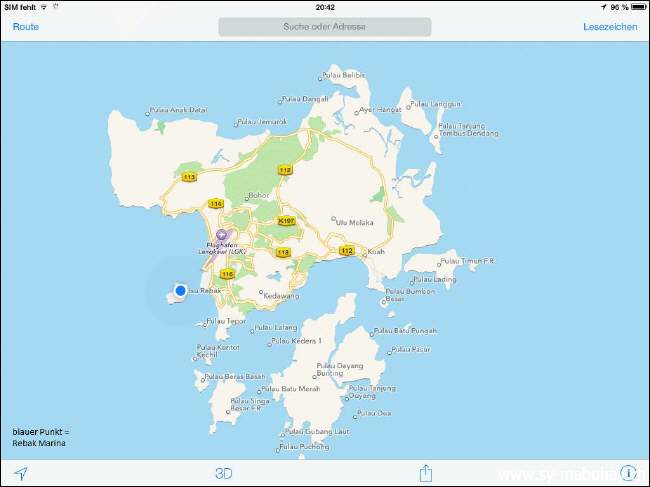Select the Pulau Dayang Bunting label
The height and width of the screenshot is (487, 650).
point(340,369)
